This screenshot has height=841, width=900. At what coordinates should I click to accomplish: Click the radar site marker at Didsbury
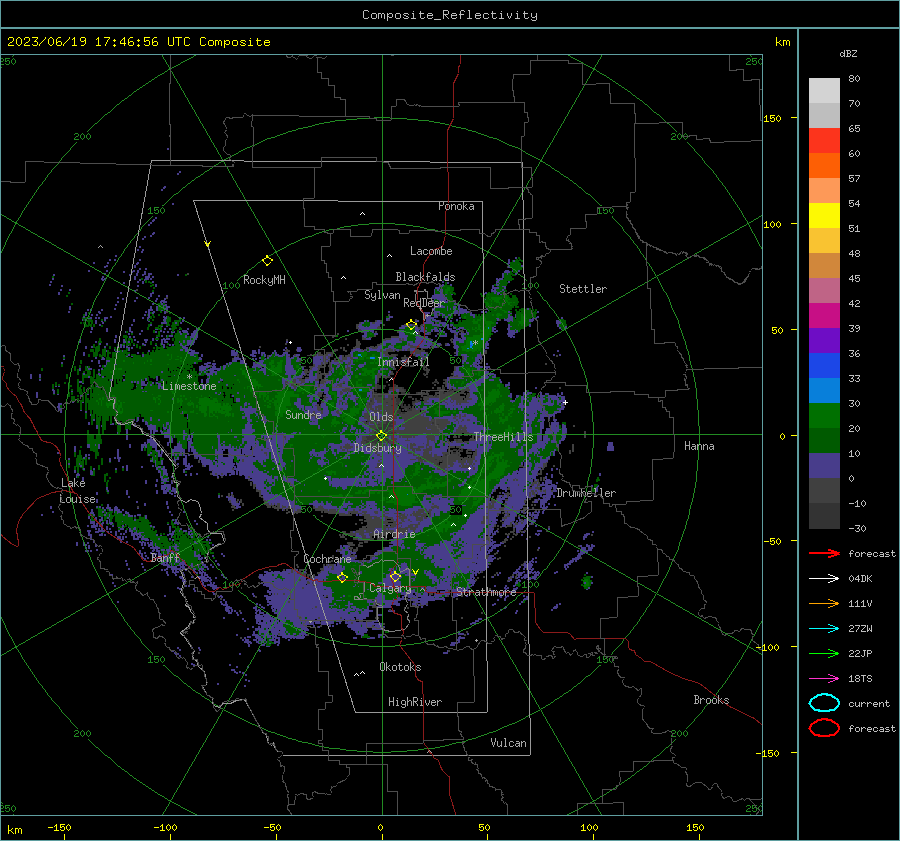pyautogui.click(x=381, y=436)
